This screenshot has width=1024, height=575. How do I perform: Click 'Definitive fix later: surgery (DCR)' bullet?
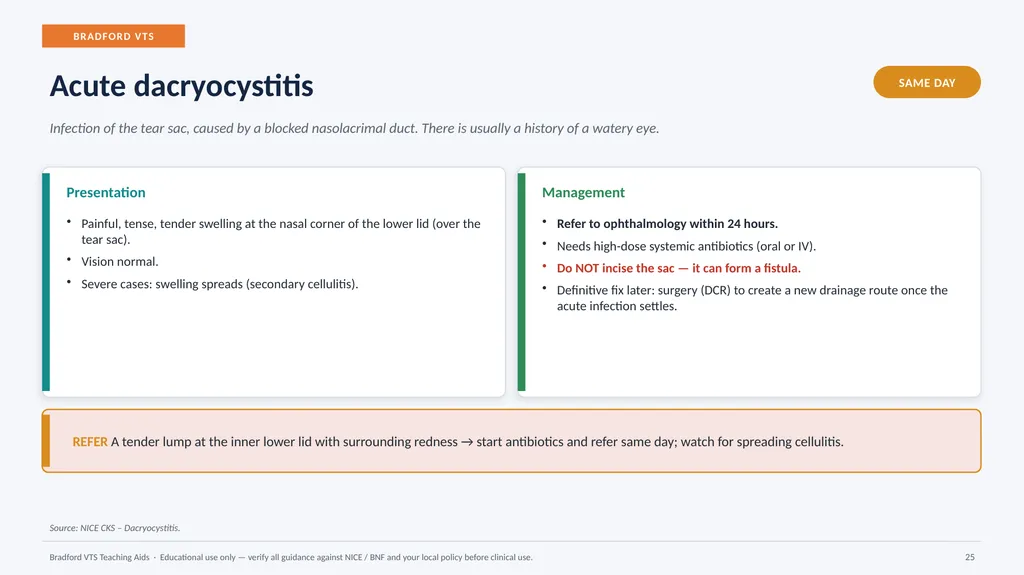click(752, 298)
